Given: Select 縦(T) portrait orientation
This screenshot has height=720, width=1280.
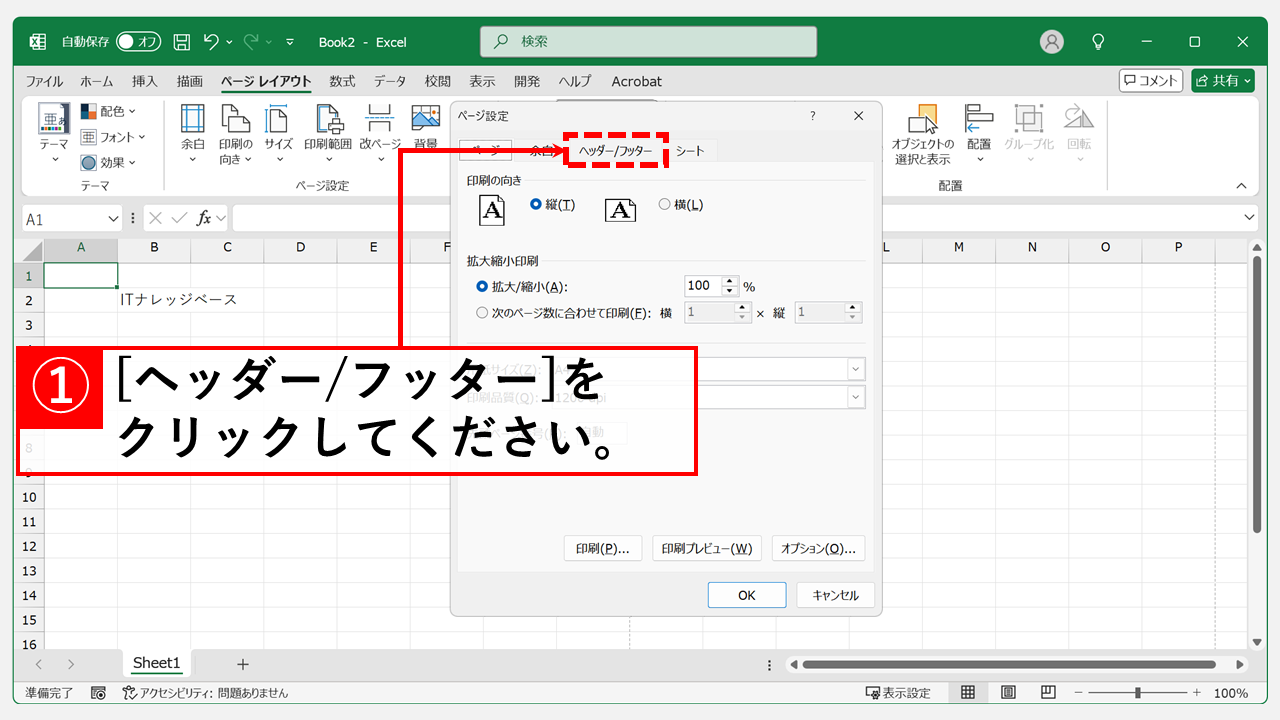Looking at the screenshot, I should [x=553, y=204].
